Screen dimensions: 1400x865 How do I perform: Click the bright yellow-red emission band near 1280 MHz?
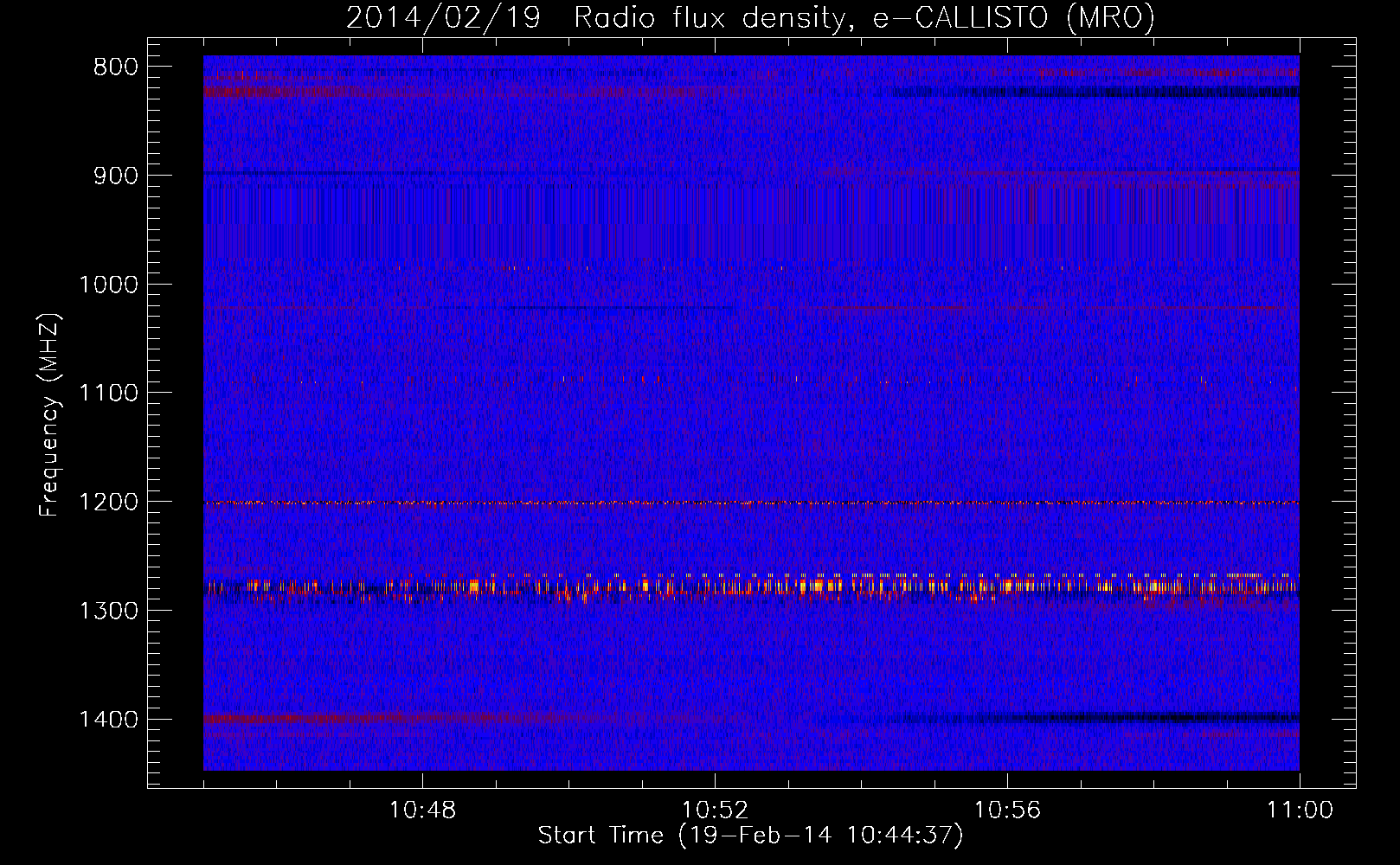point(751,586)
